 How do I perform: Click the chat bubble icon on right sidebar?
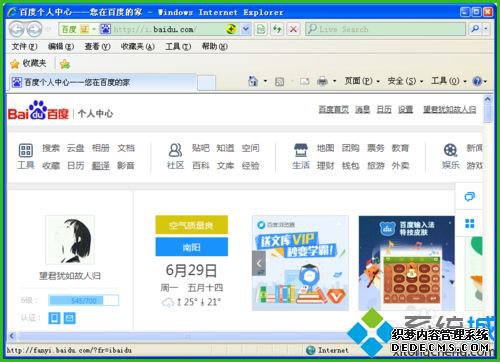(x=469, y=197)
